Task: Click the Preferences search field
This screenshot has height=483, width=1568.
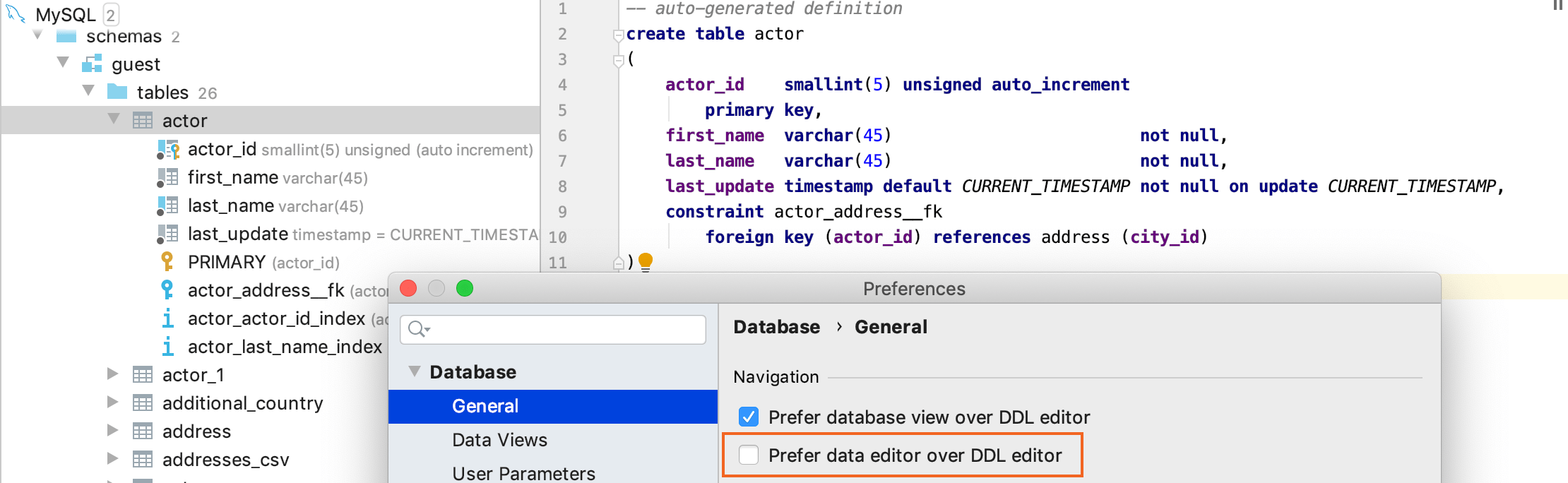Action: (553, 329)
